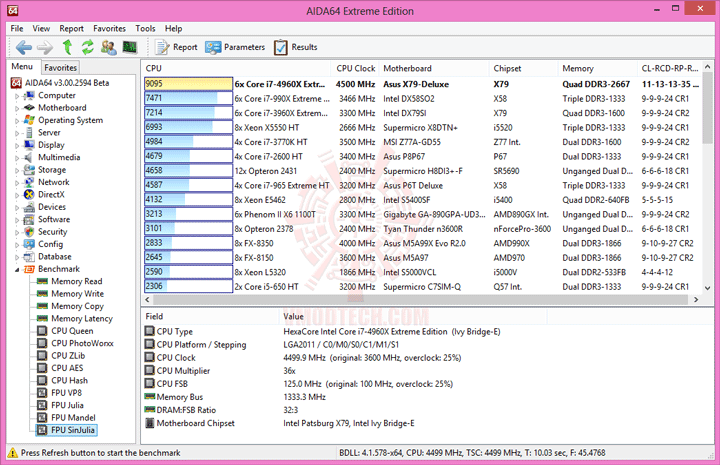Click the forward navigation arrow
This screenshot has height=465, width=720.
pos(45,47)
